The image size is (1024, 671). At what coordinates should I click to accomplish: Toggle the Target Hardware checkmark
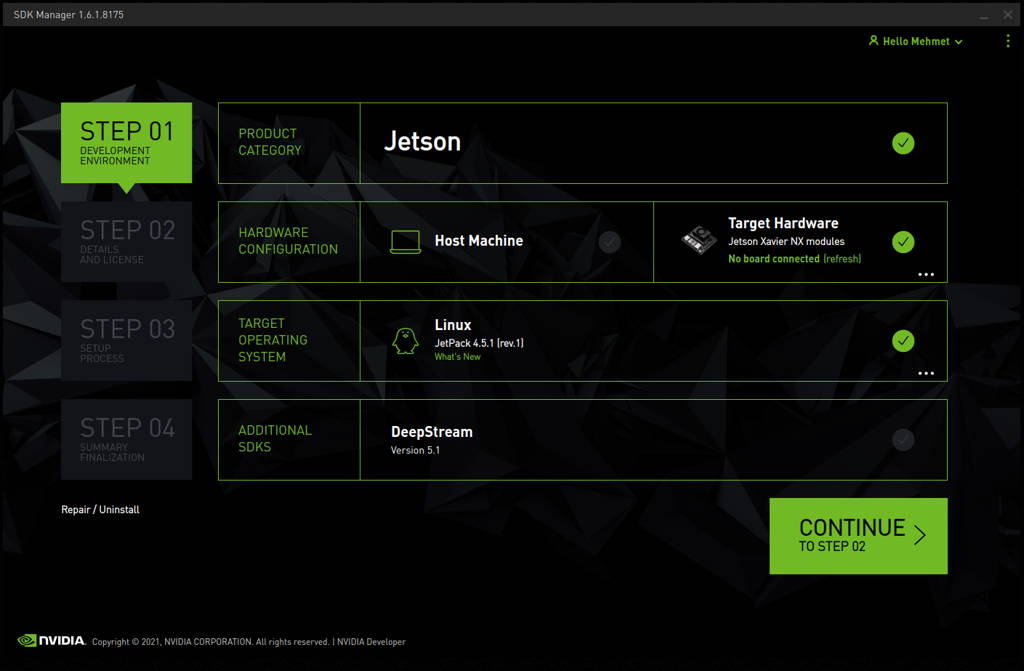[x=903, y=242]
